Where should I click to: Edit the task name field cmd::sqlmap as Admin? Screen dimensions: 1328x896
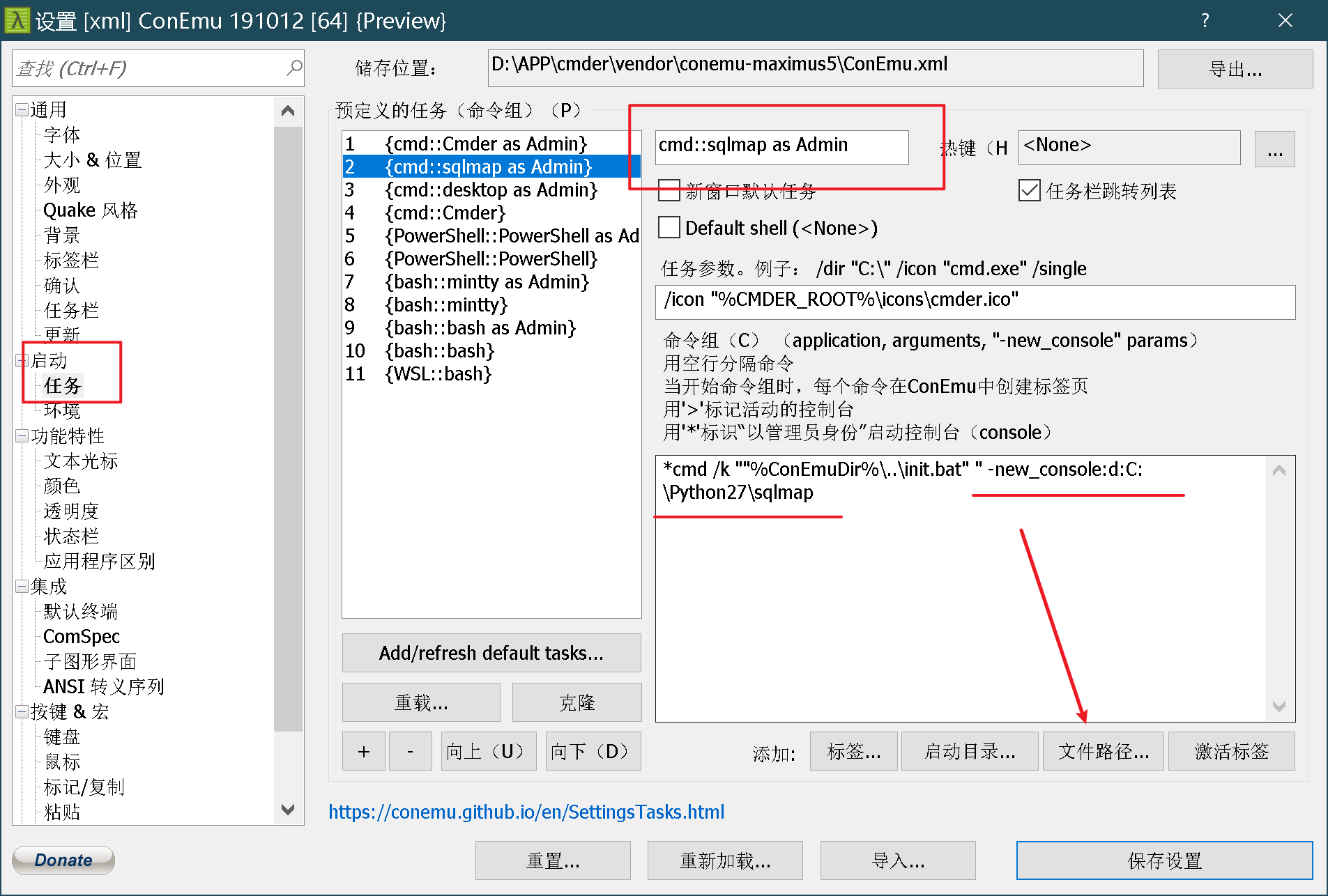pos(781,147)
